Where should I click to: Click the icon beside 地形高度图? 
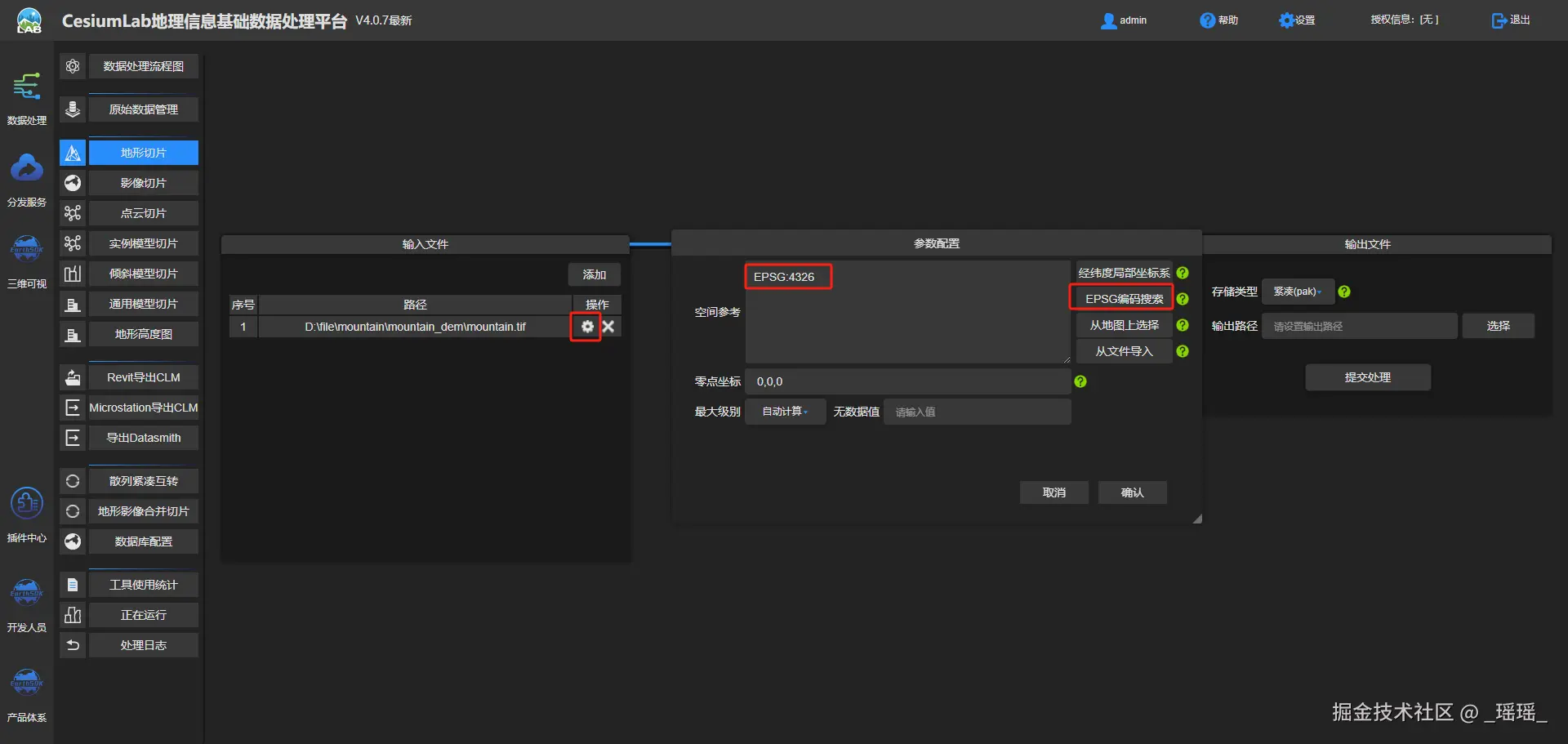tap(73, 334)
